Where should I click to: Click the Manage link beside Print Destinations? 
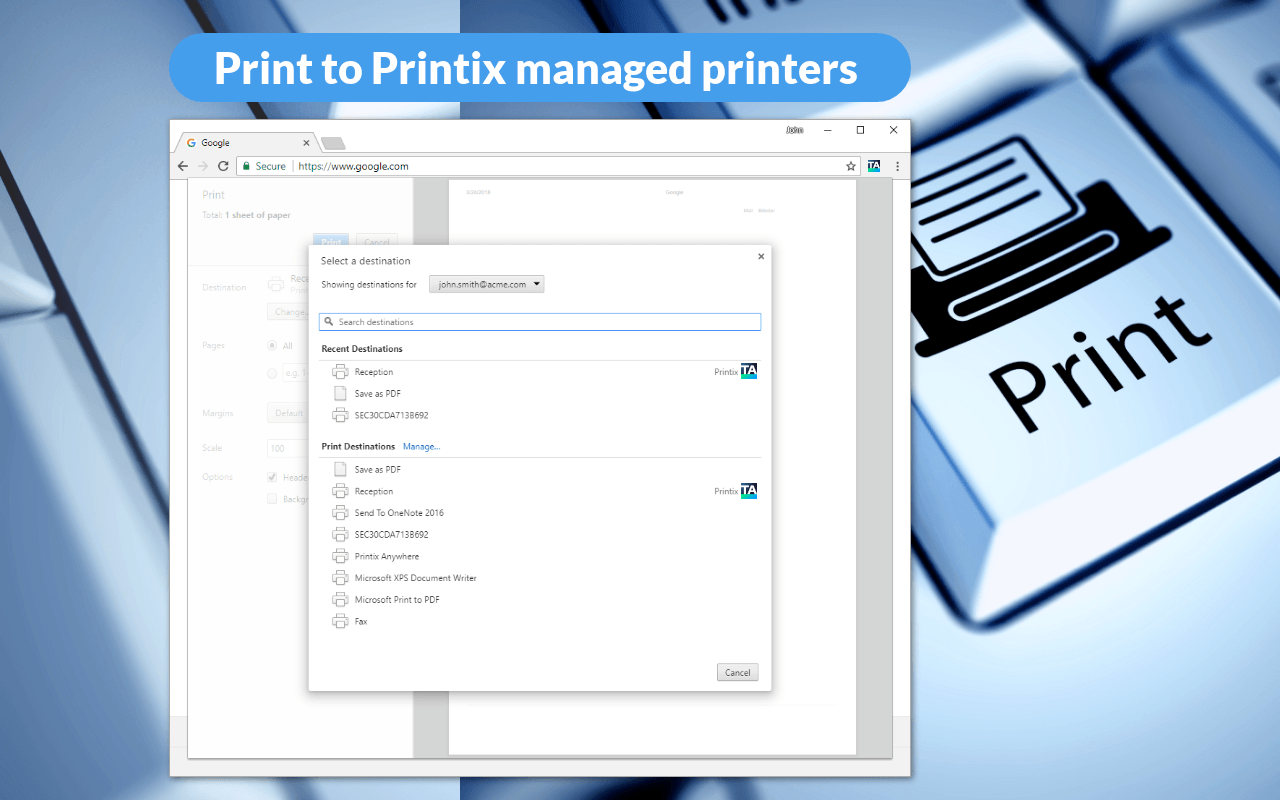pos(421,446)
